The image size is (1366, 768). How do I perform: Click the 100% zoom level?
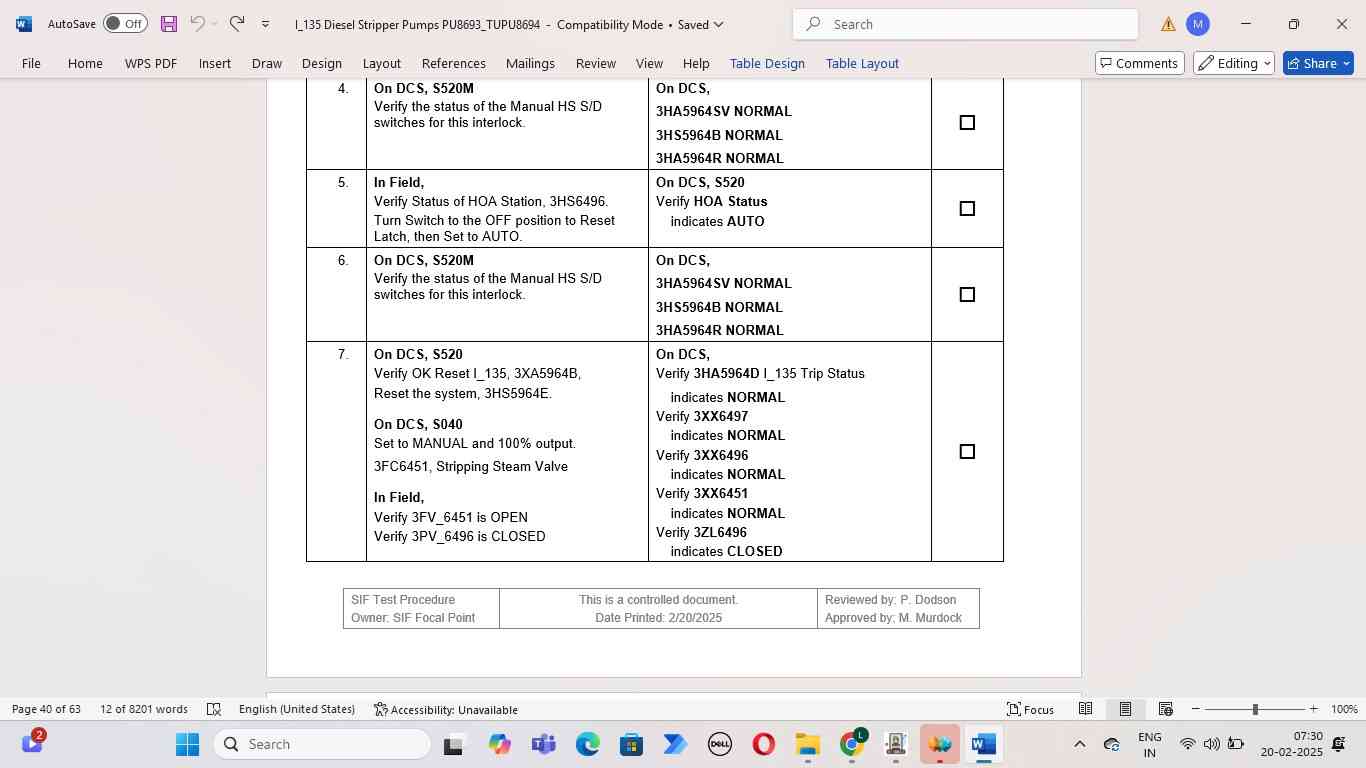[x=1344, y=709]
